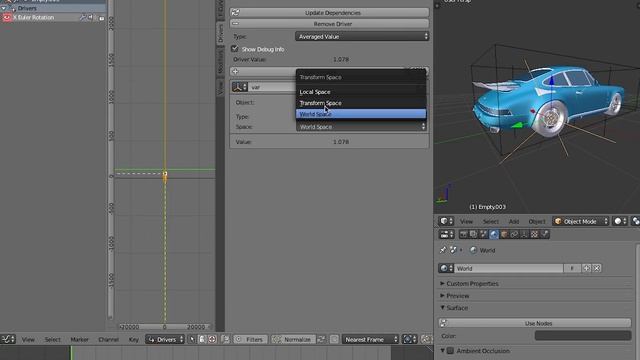This screenshot has height=360, width=640.
Task: Toggle the only-errors filter icon
Action: (212, 339)
